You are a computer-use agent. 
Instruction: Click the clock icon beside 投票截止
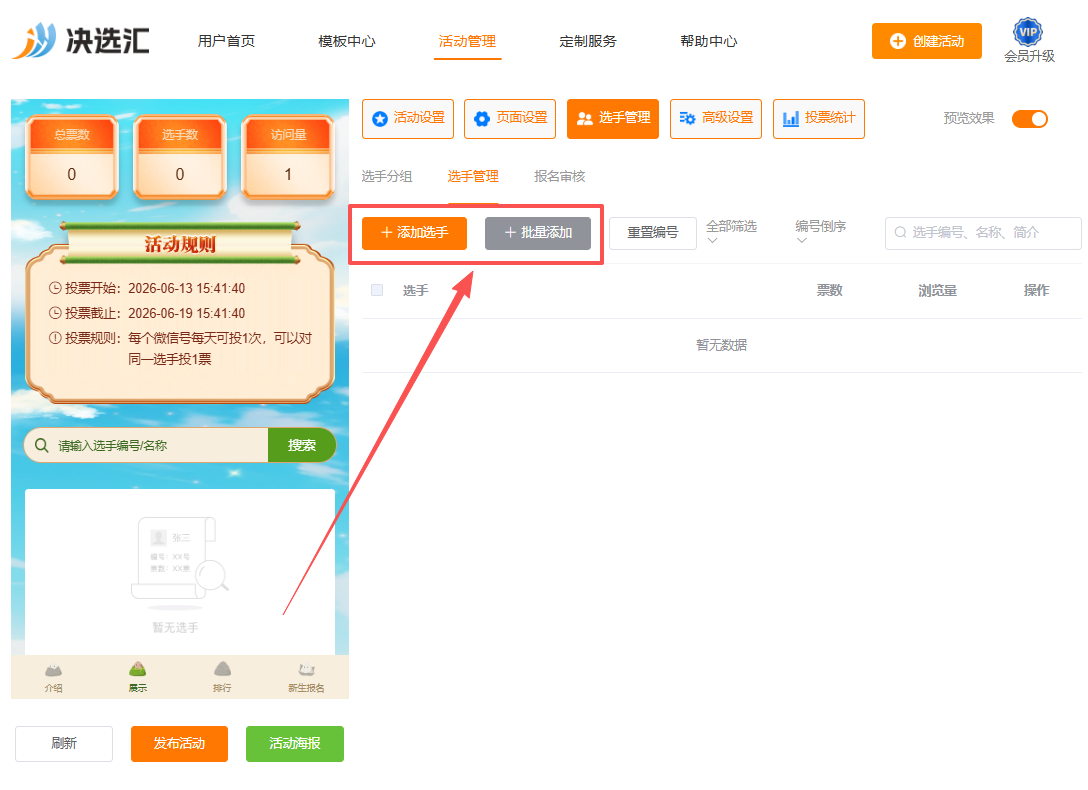(x=55, y=313)
